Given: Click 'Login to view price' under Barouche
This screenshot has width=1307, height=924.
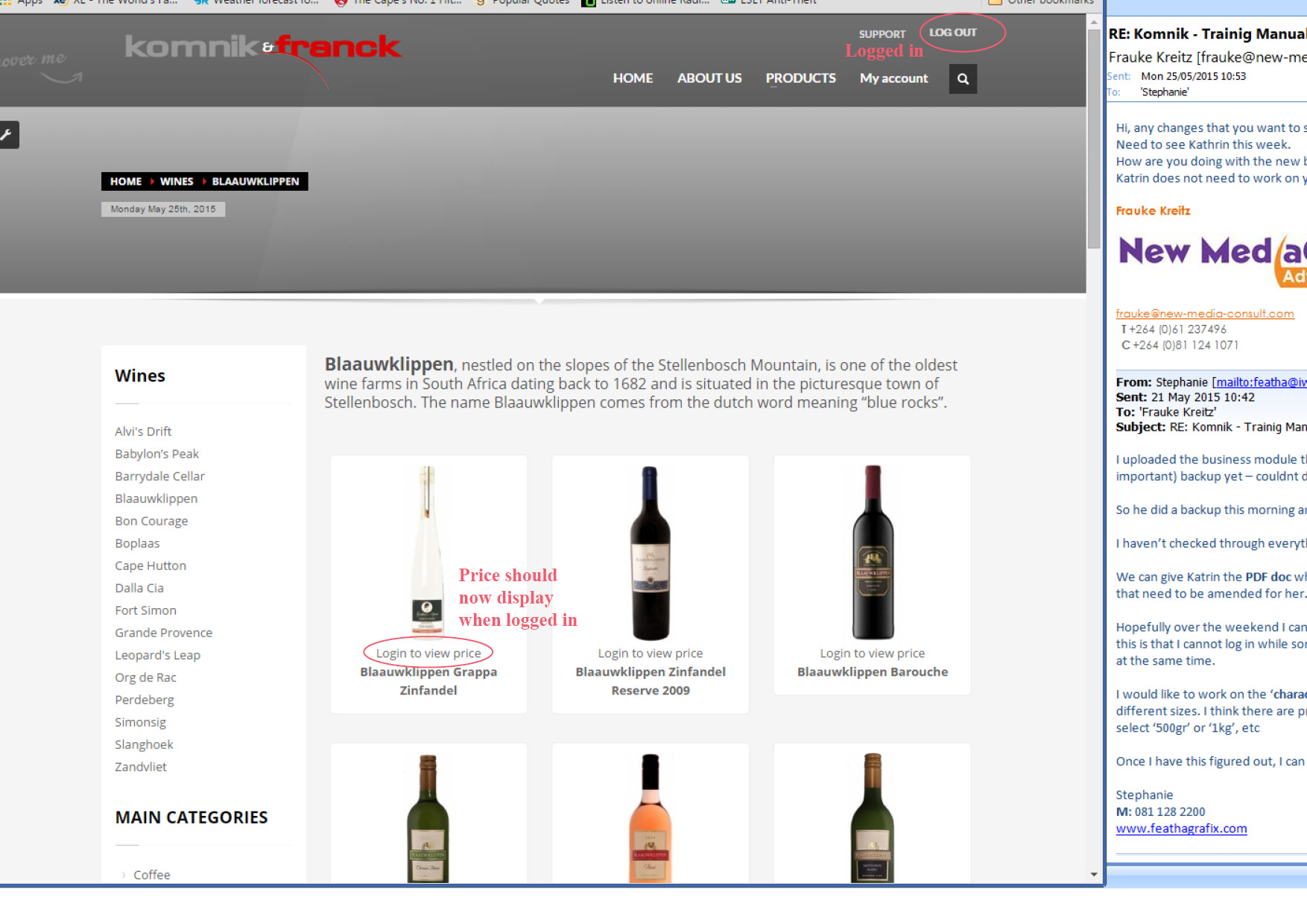Looking at the screenshot, I should coord(873,654).
